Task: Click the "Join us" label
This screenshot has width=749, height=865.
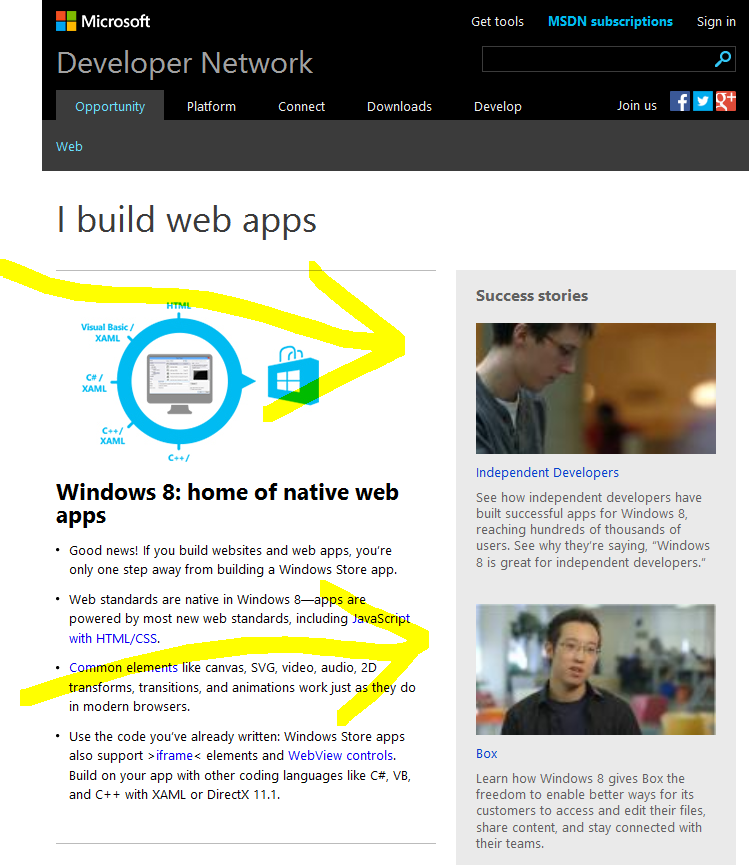Action: (x=636, y=105)
